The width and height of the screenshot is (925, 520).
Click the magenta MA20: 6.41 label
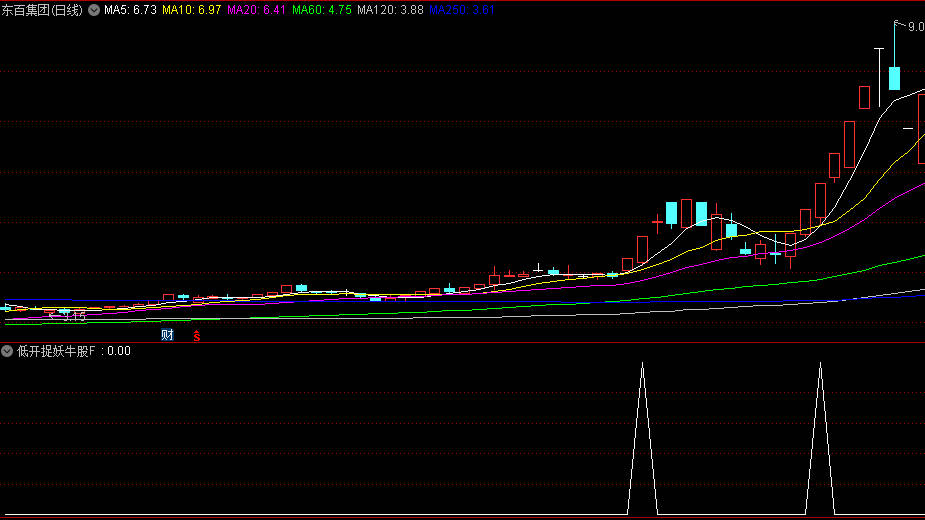[256, 9]
